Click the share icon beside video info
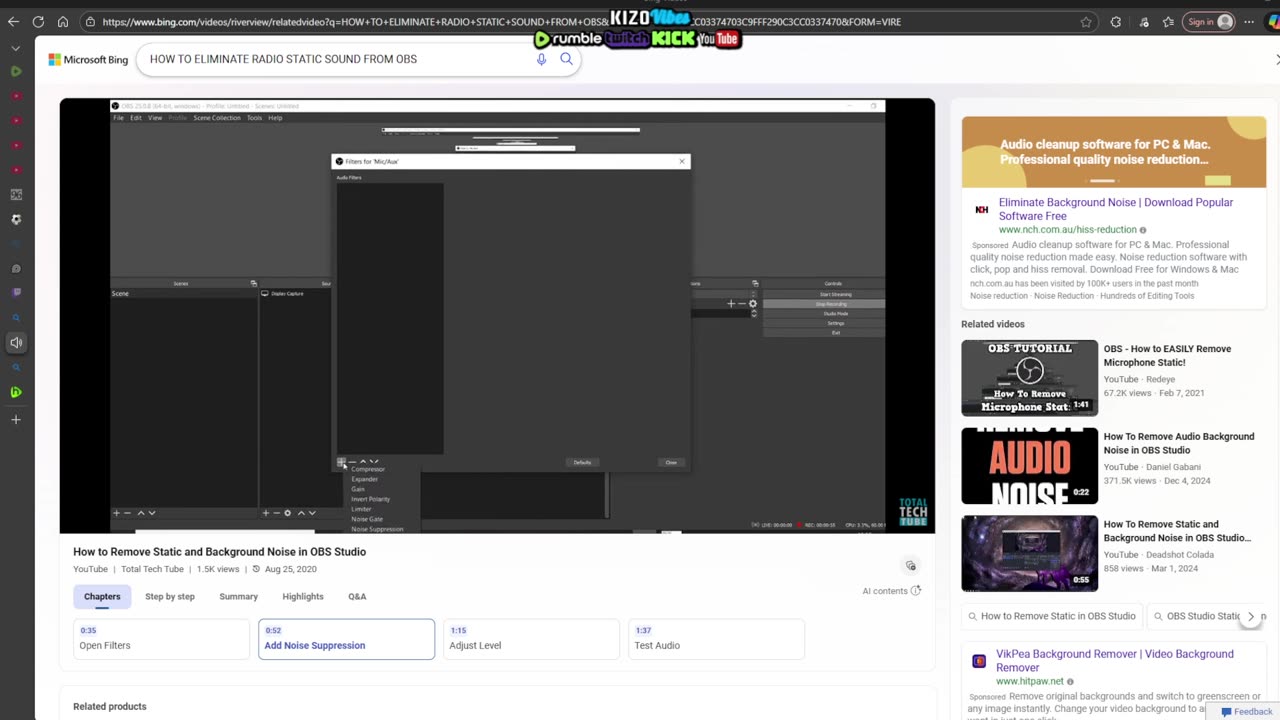Viewport: 1280px width, 720px height. coord(910,566)
